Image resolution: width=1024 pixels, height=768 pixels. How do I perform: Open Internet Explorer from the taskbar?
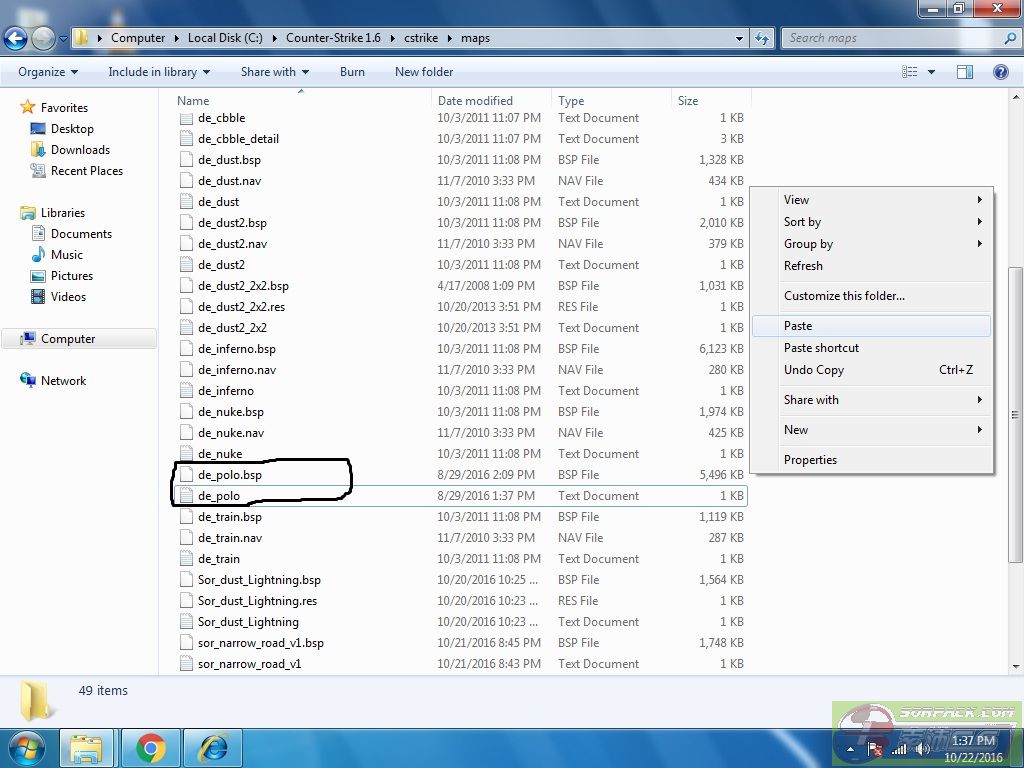213,748
